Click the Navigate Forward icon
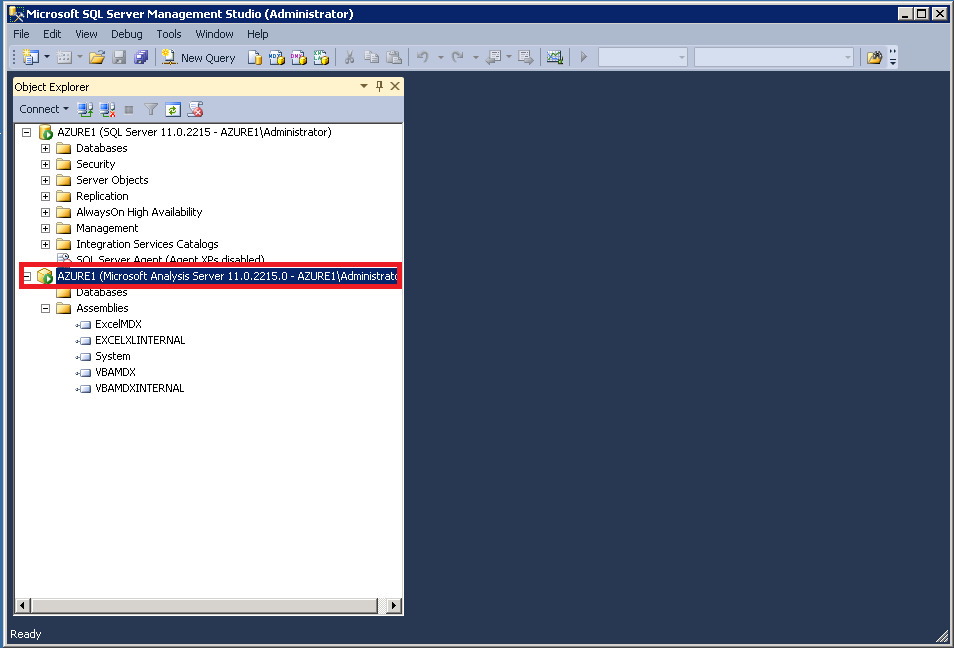The width and height of the screenshot is (954, 648). 525,57
